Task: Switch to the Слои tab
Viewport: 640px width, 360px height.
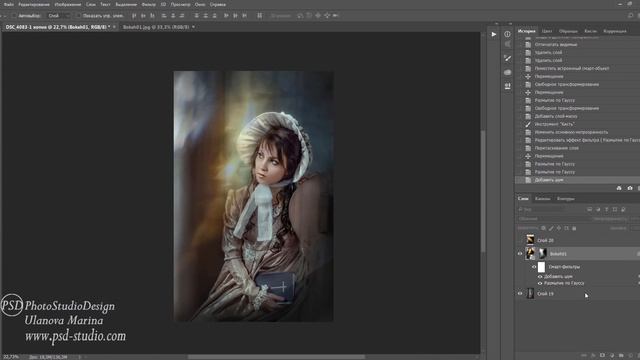Action: [523, 199]
